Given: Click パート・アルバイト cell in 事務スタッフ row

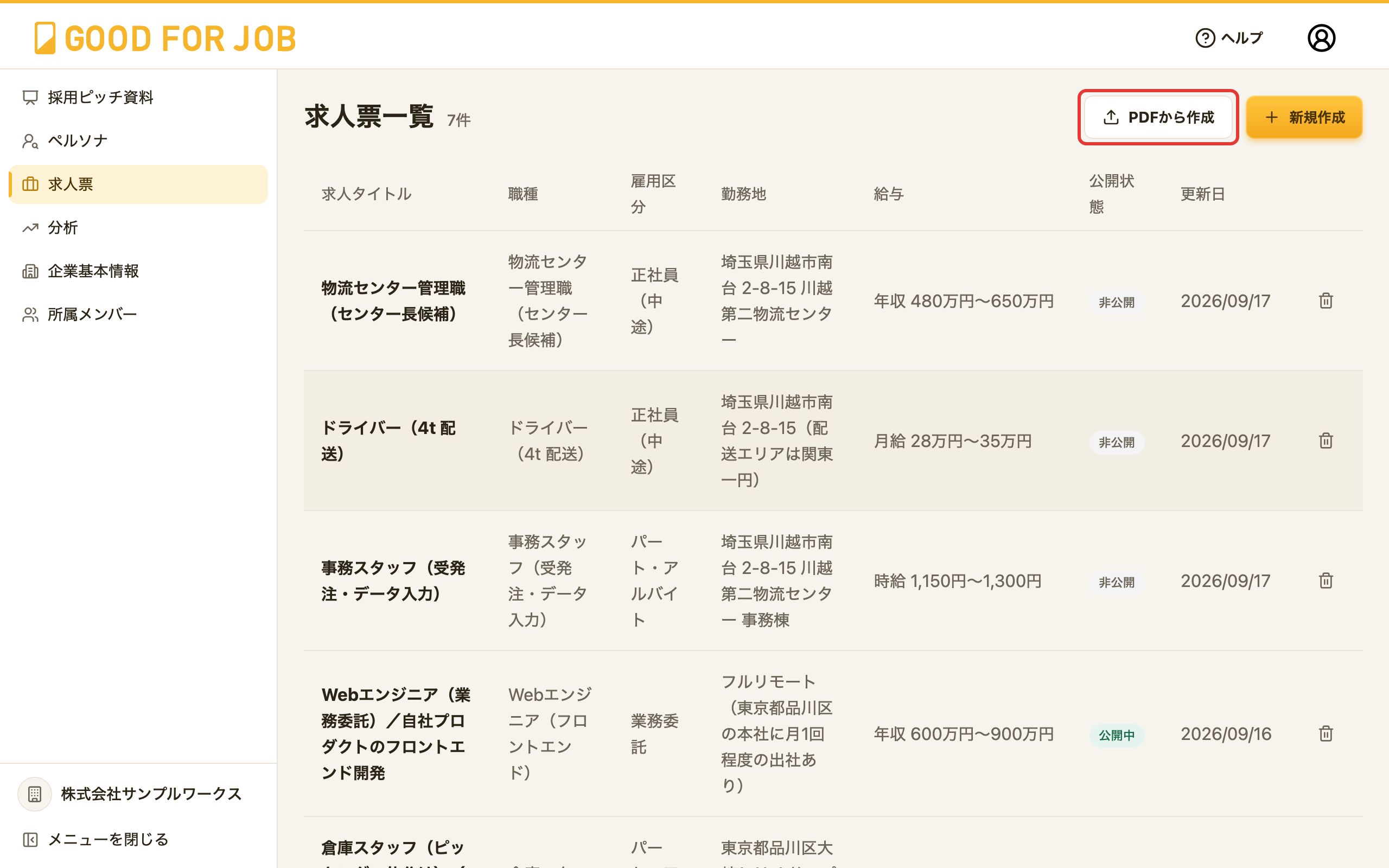Looking at the screenshot, I should (x=654, y=581).
